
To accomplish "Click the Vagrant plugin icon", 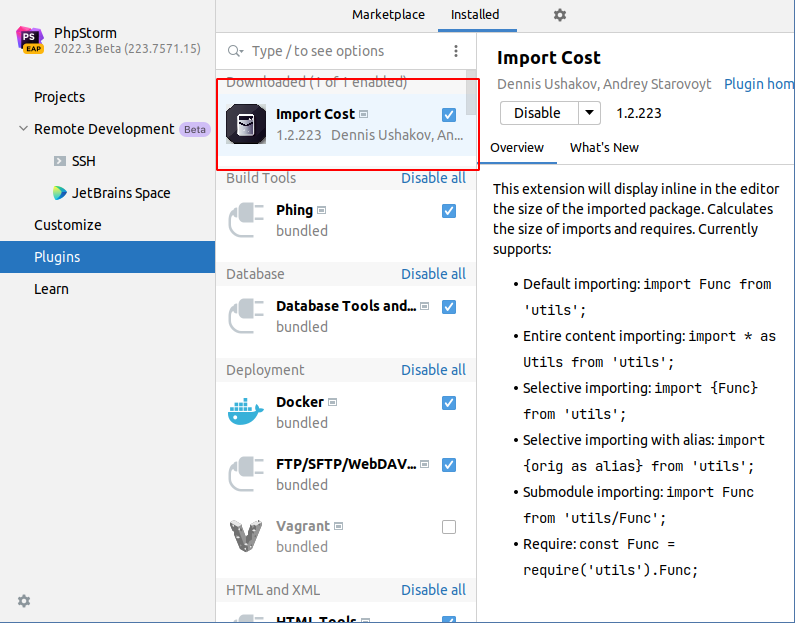I will 246,536.
